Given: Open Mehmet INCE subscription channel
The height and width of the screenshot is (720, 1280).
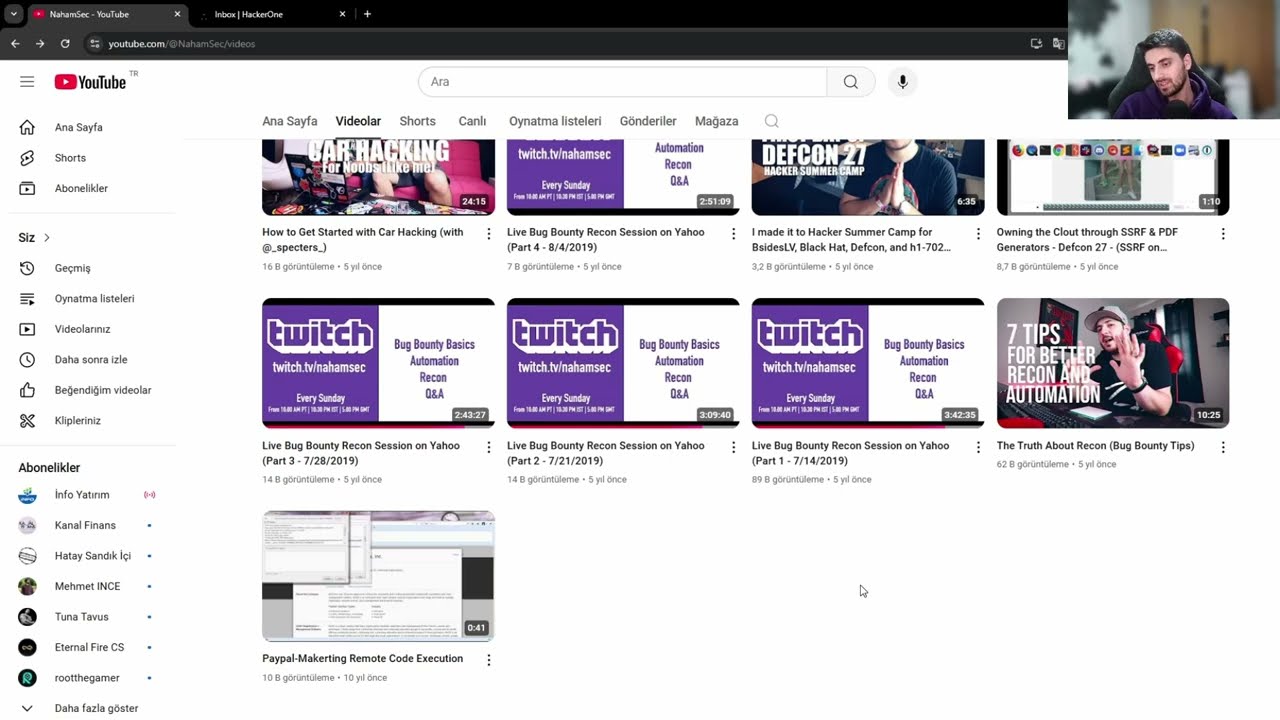Looking at the screenshot, I should (x=87, y=586).
